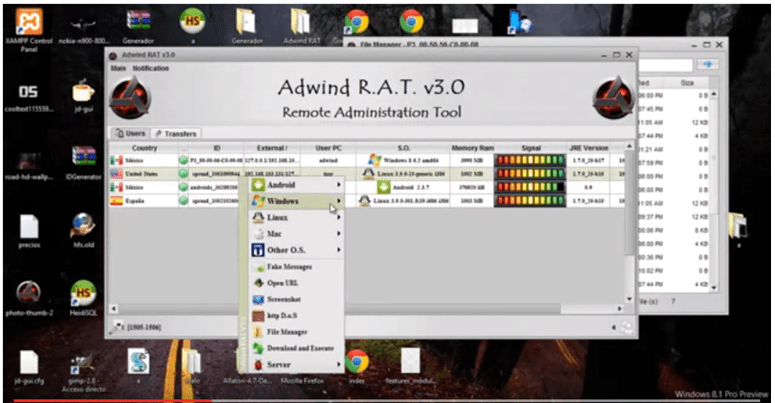775x403 pixels.
Task: Choose Mac entry in the context menu
Action: point(296,234)
